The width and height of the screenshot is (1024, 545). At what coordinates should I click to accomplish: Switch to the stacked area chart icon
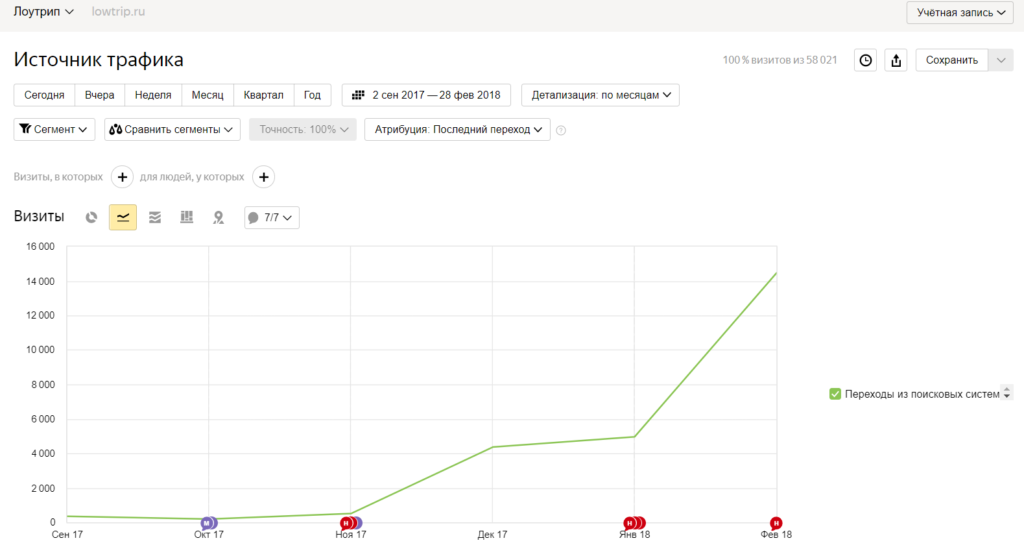point(155,217)
